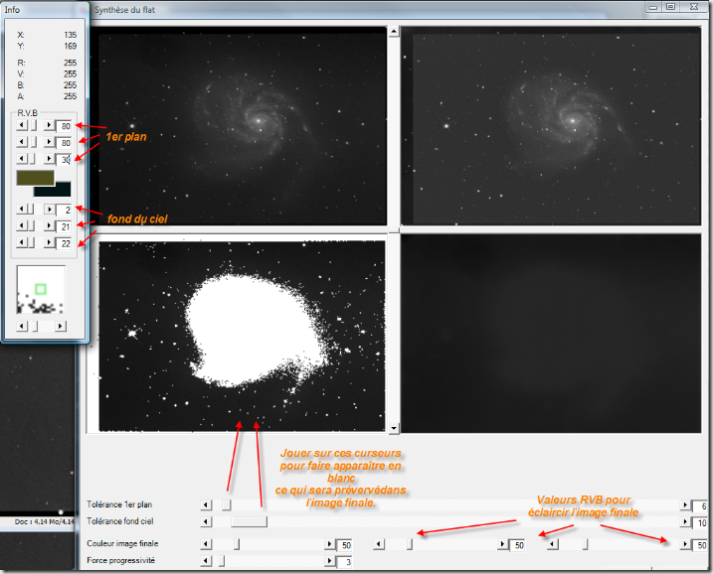The height and width of the screenshot is (574, 713).
Task: Click the zoomed pixel preview in Info panel
Action: [40, 292]
